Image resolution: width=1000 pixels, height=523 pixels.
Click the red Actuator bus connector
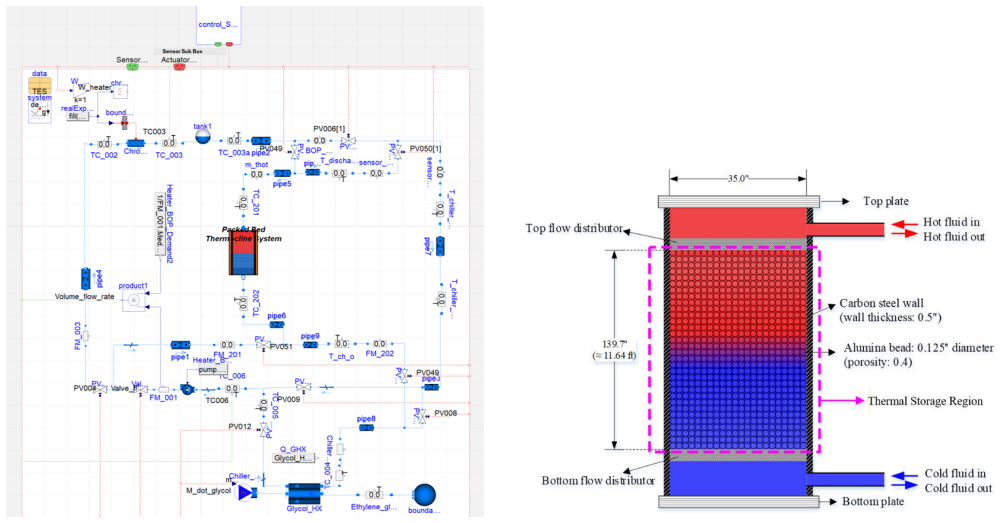(x=180, y=67)
